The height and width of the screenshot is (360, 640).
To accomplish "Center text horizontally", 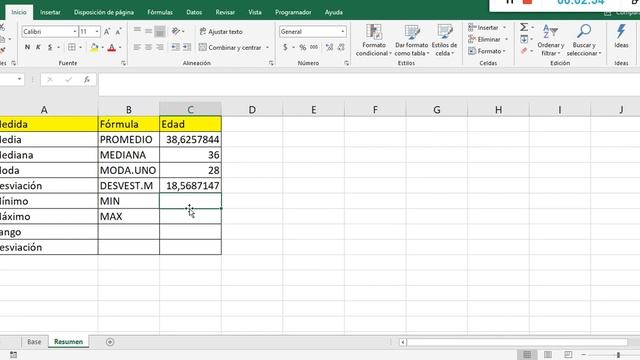I will [149, 47].
